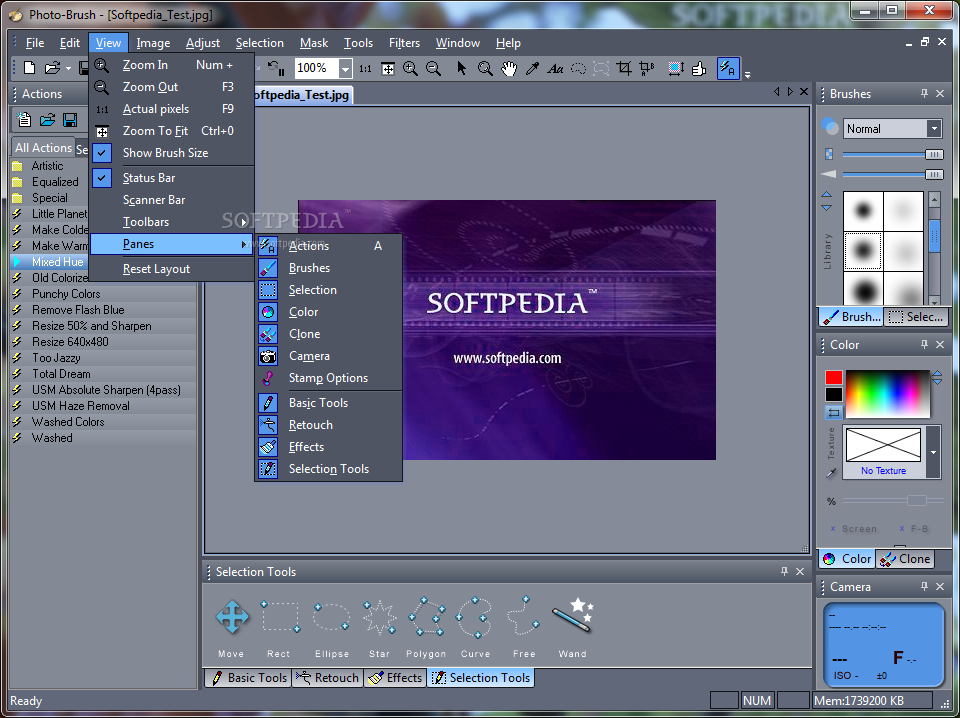960x718 pixels.
Task: Click Reset Layout in View menu
Action: pos(156,269)
